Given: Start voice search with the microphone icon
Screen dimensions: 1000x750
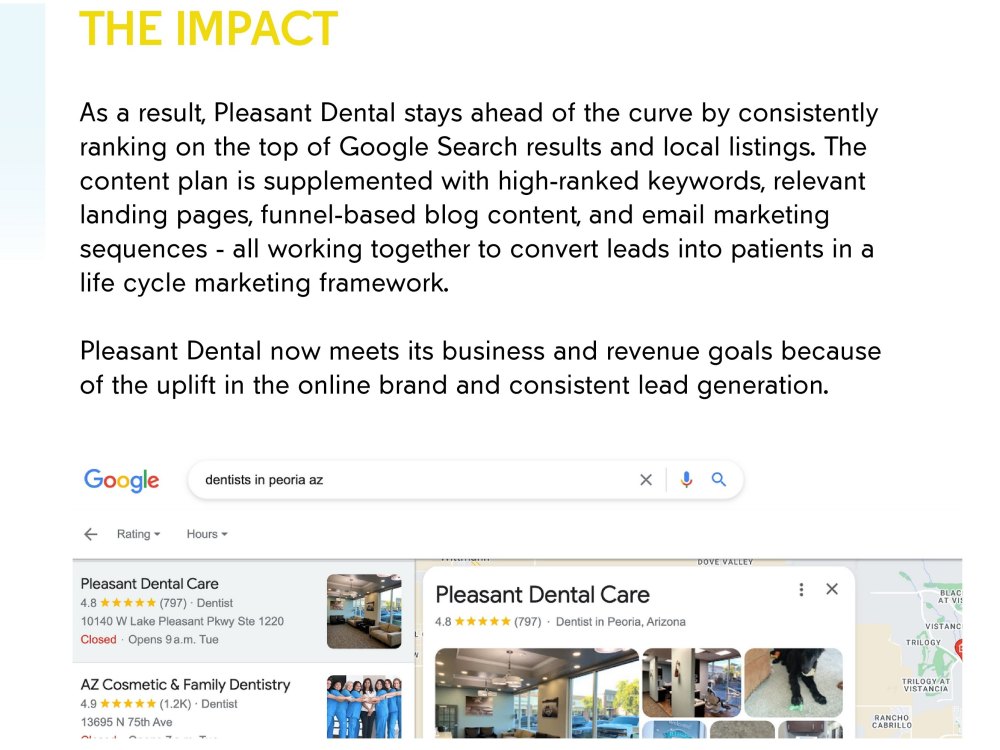Looking at the screenshot, I should (686, 480).
